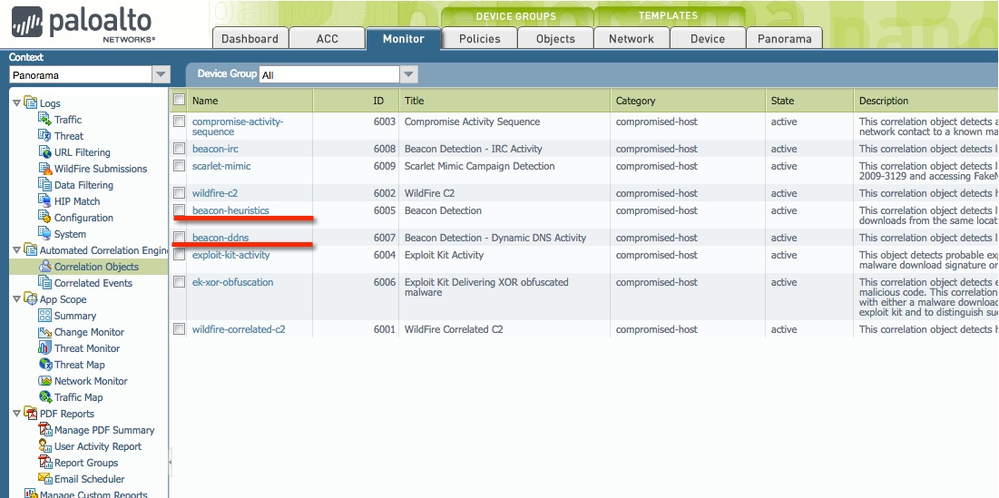Sort by the Category column header
This screenshot has width=999, height=498.
pos(636,101)
